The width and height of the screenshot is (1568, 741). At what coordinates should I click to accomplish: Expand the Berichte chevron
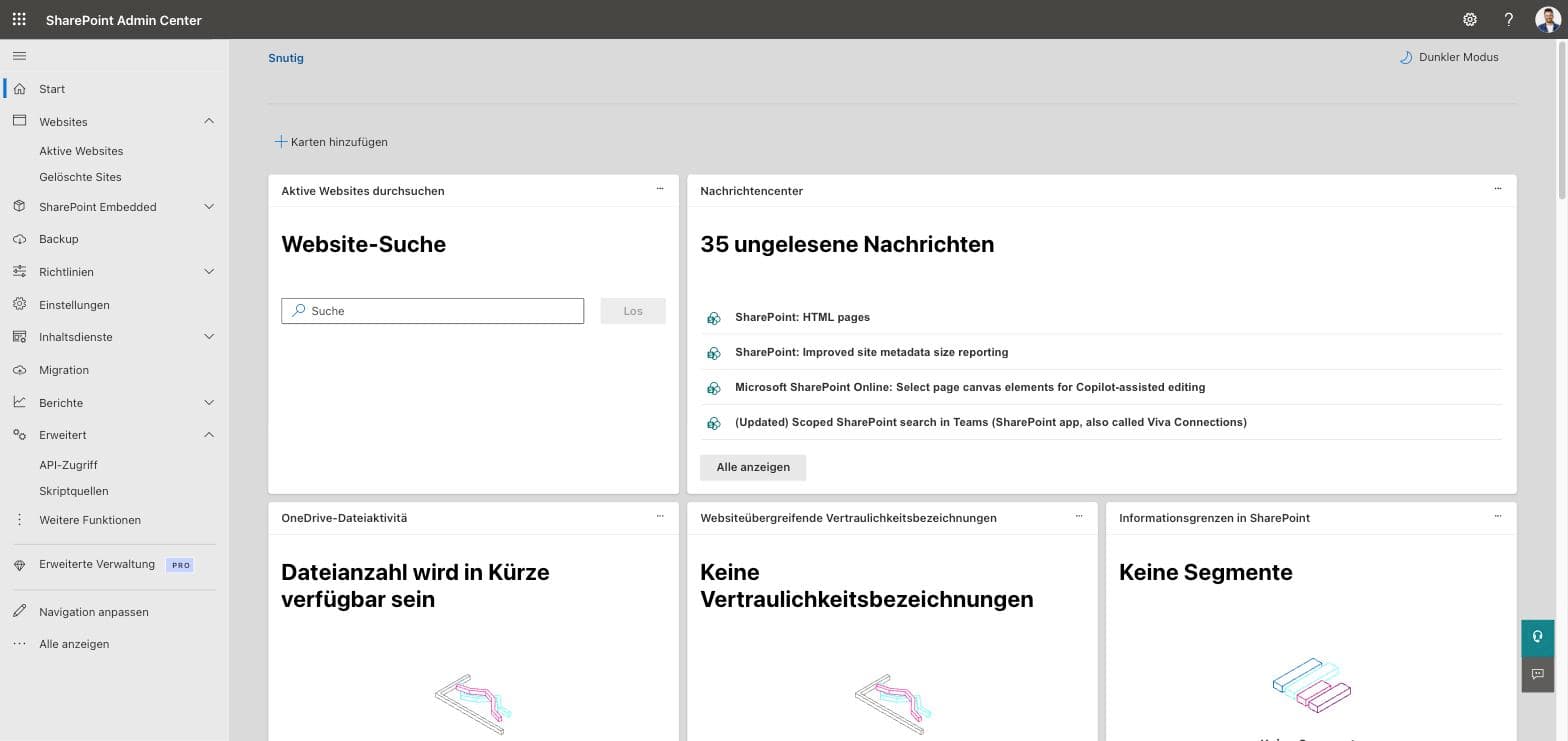click(x=209, y=402)
